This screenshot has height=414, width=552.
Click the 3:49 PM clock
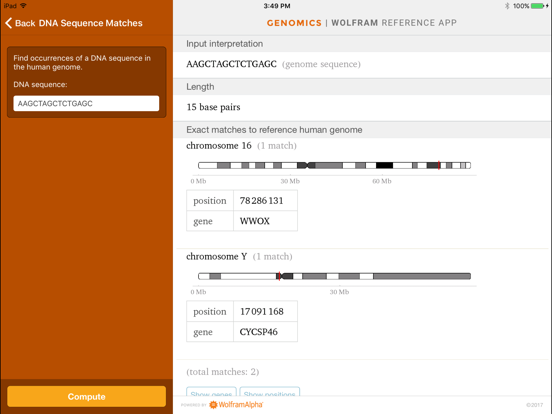click(277, 6)
